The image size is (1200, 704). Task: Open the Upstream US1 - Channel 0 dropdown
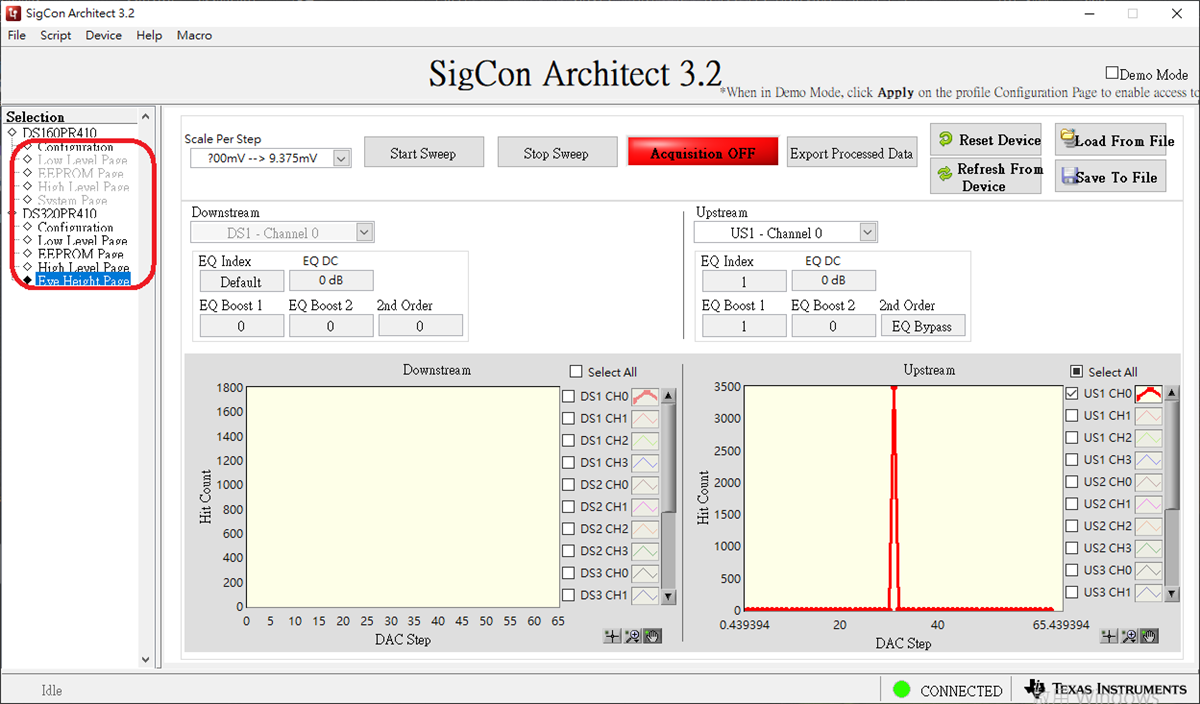[868, 233]
